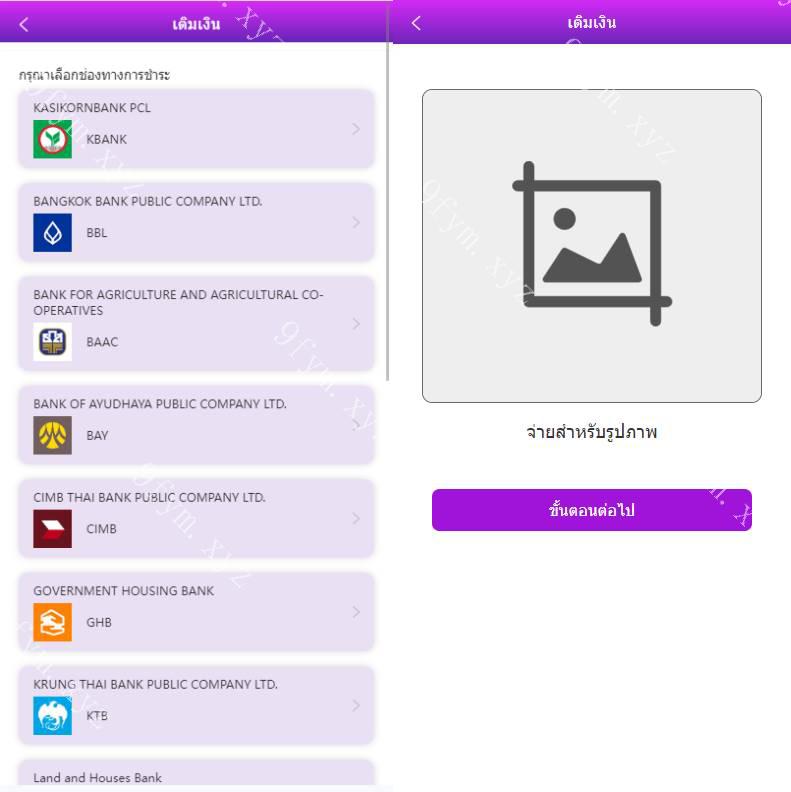The height and width of the screenshot is (792, 791).
Task: Tap the orange GHB housing bank logo
Action: (x=53, y=622)
